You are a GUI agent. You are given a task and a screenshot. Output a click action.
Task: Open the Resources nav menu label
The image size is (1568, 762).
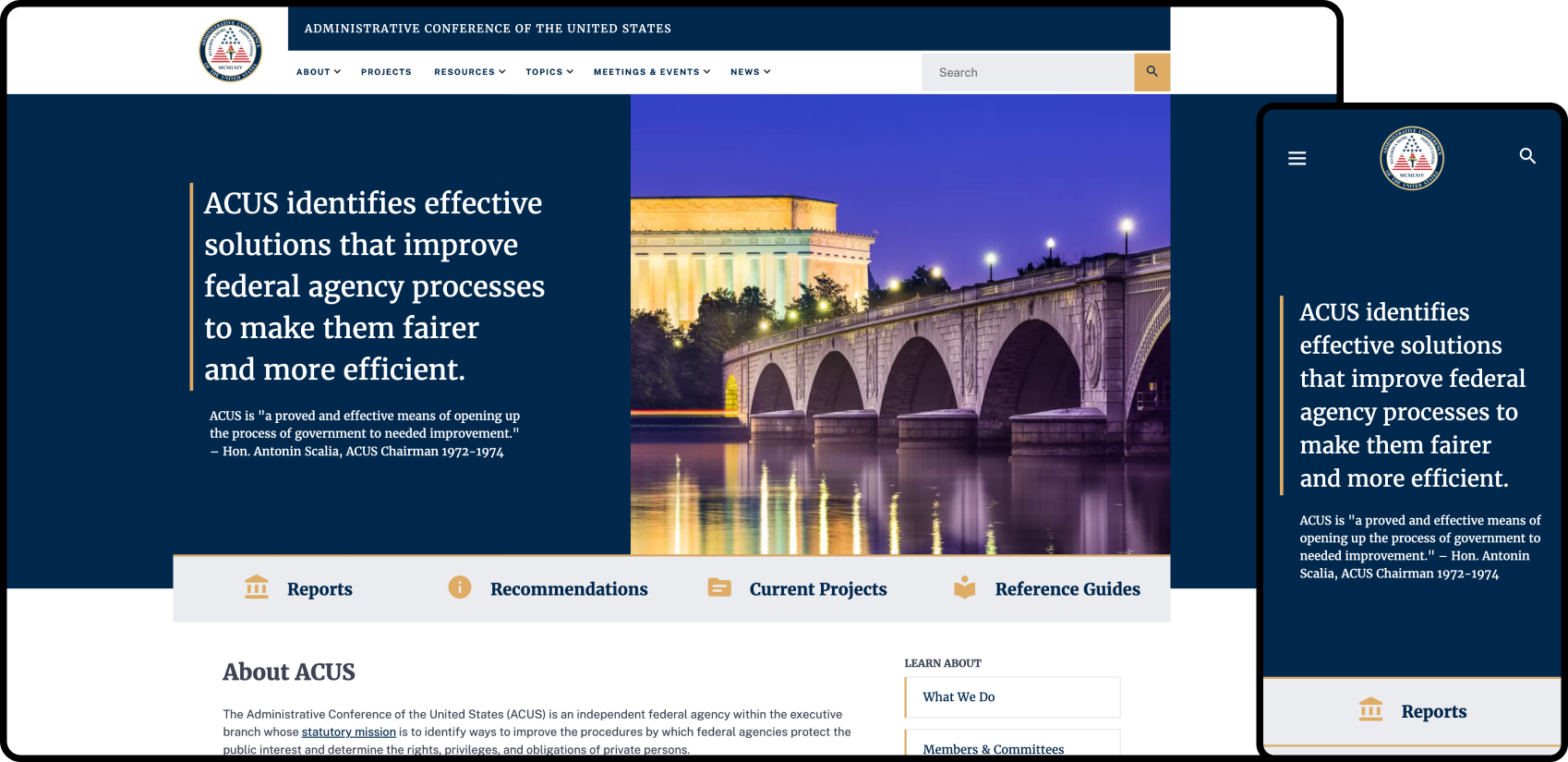(464, 72)
